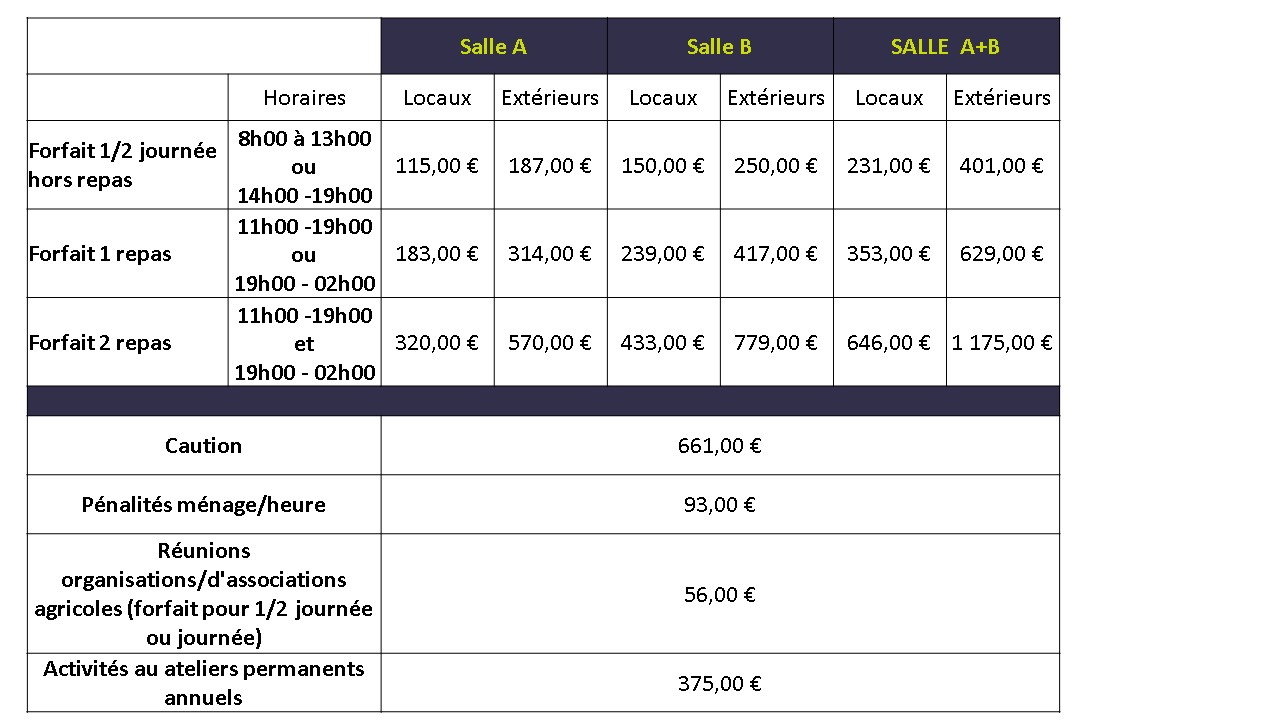Select the Forfait 1 repas row label
Image resolution: width=1280 pixels, height=720 pixels.
click(x=100, y=254)
